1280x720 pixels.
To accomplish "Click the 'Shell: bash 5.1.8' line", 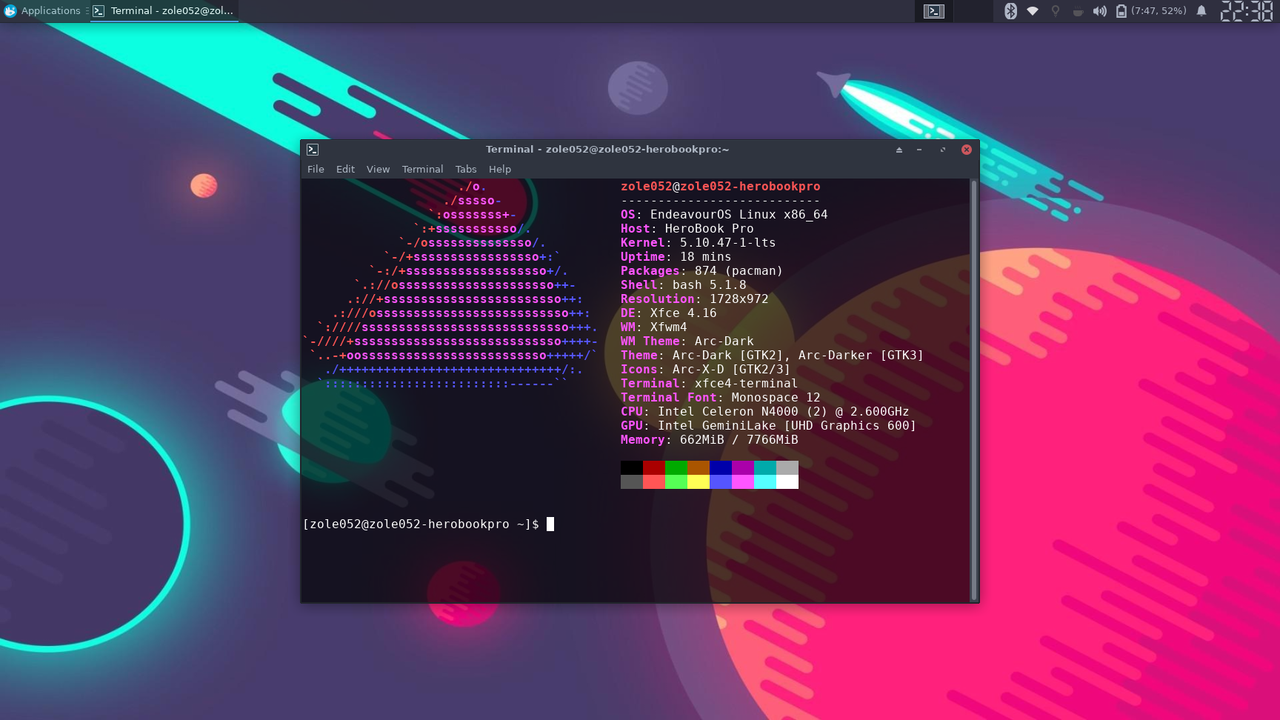I will point(683,285).
